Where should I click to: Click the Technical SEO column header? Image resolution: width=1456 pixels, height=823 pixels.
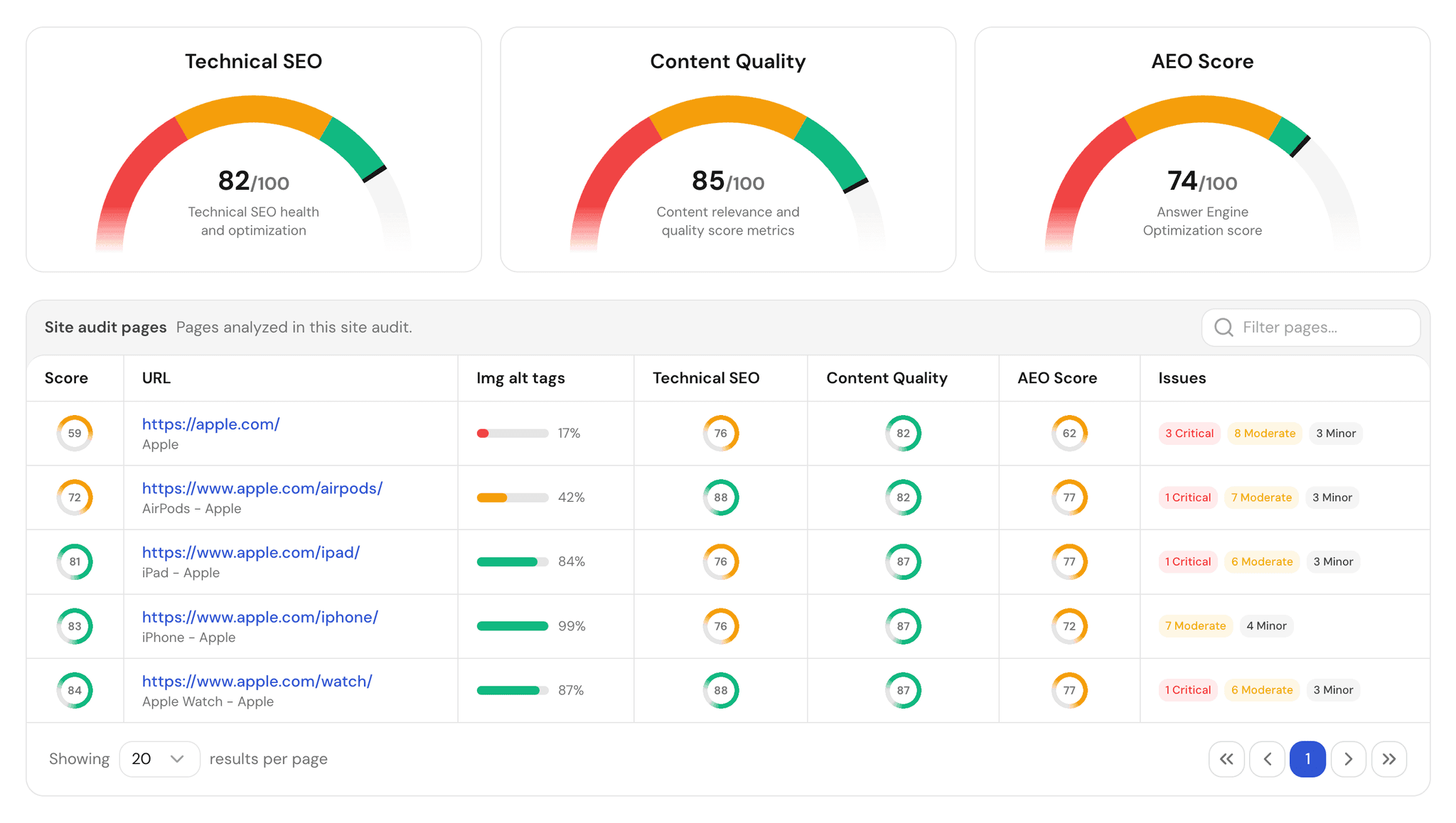point(706,378)
